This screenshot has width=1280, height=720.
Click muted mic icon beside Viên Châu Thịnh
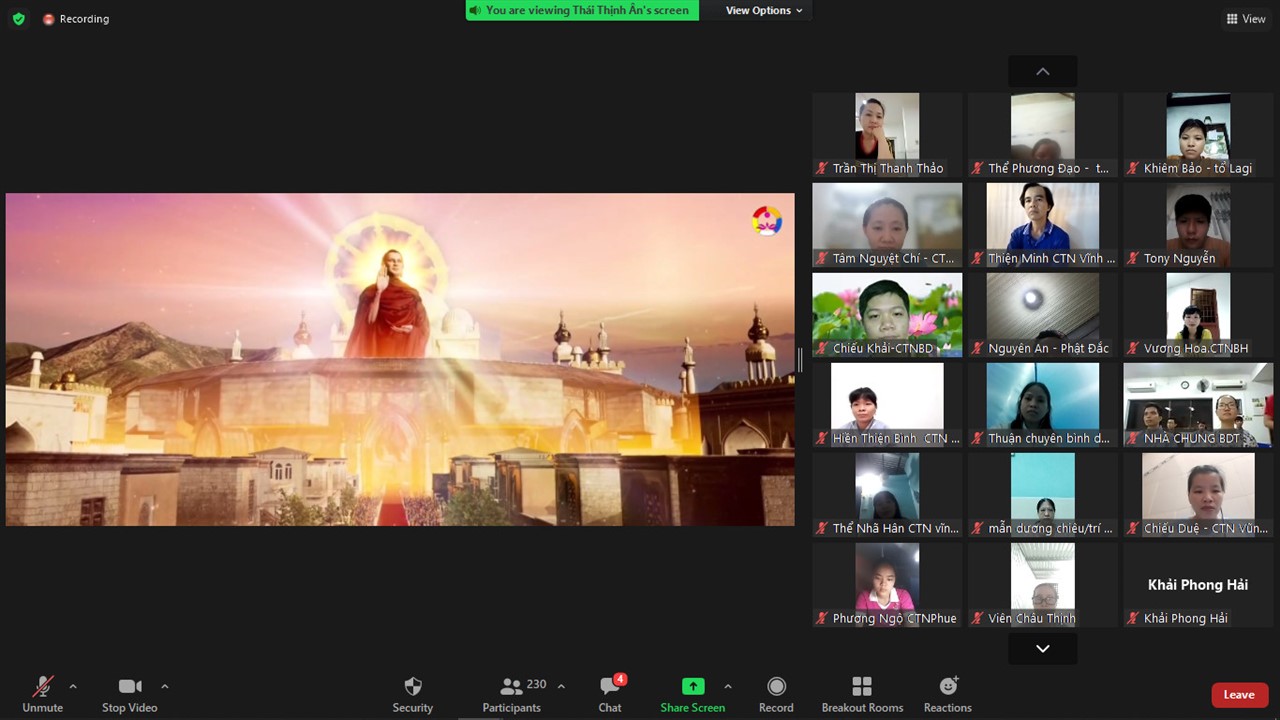978,618
